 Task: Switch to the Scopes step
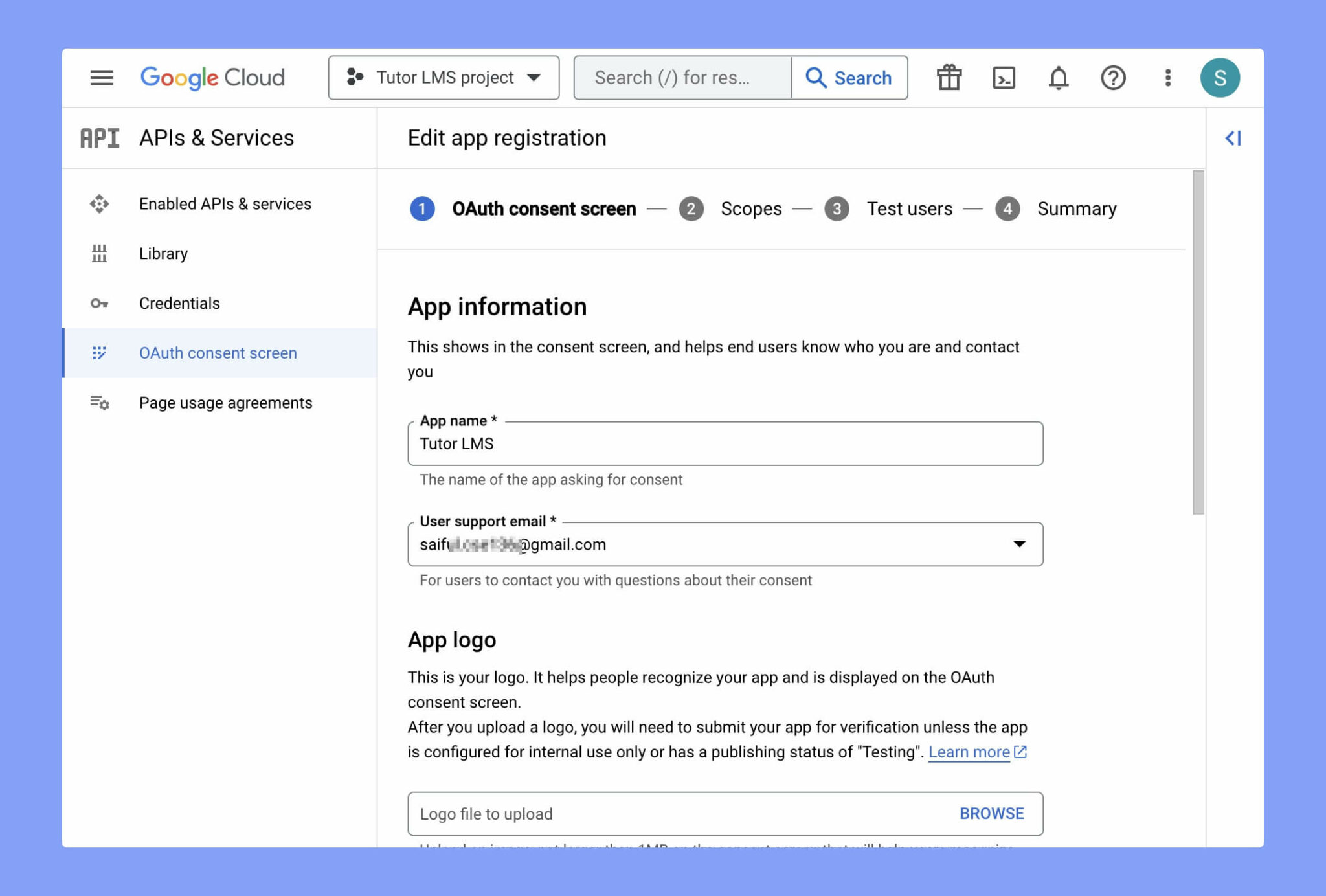click(x=751, y=208)
